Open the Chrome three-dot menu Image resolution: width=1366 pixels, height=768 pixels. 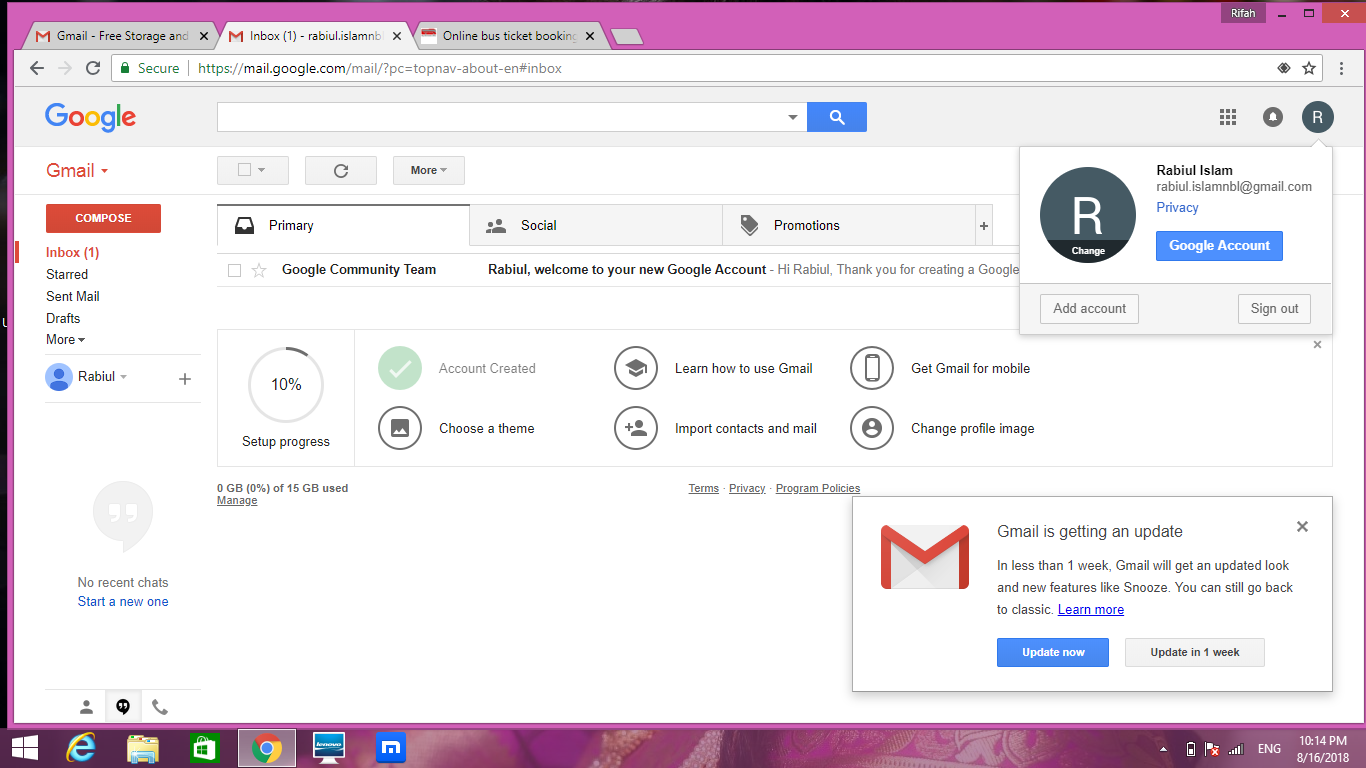point(1342,68)
